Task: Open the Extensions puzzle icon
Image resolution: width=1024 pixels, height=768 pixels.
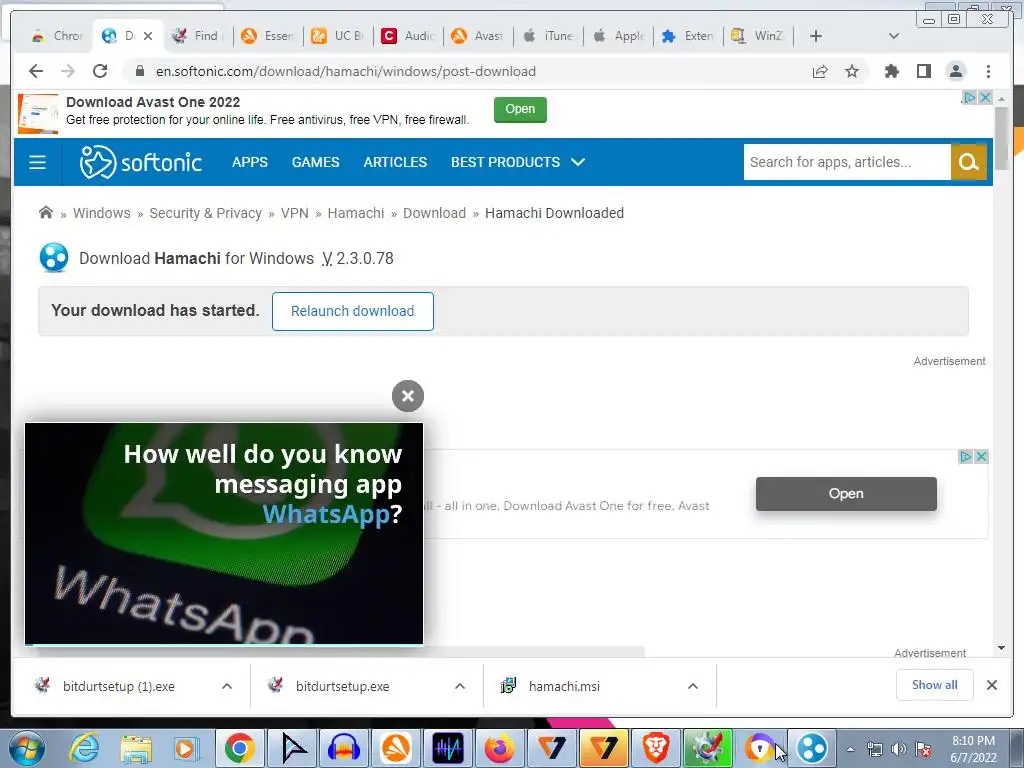Action: (891, 71)
